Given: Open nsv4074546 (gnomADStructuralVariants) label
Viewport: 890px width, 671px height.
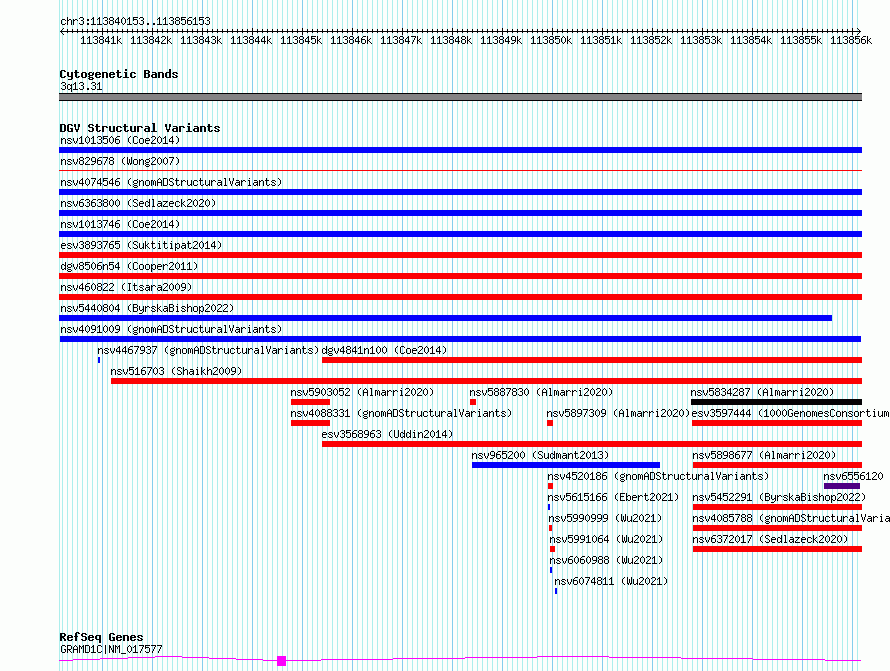Looking at the screenshot, I should (x=171, y=182).
